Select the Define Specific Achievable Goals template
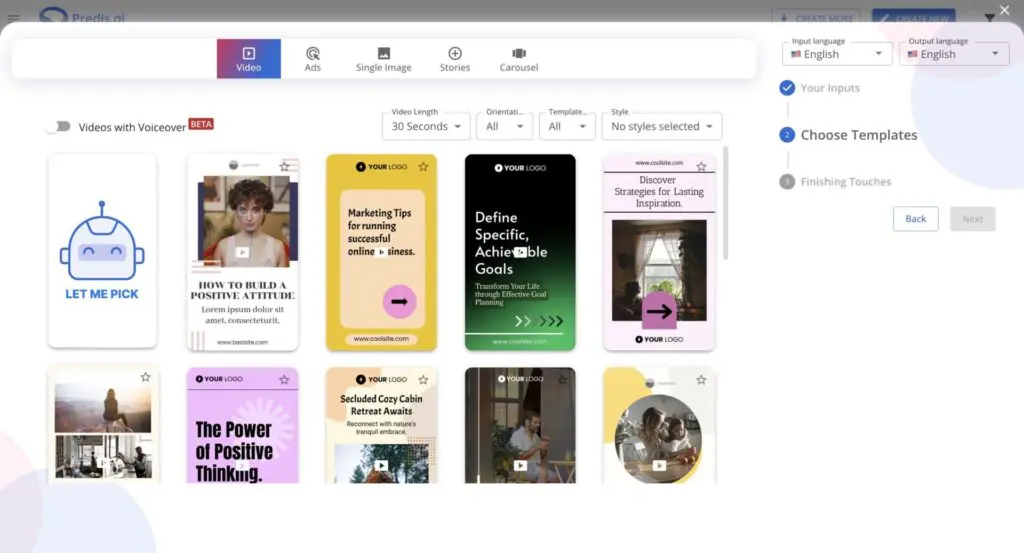 [520, 252]
